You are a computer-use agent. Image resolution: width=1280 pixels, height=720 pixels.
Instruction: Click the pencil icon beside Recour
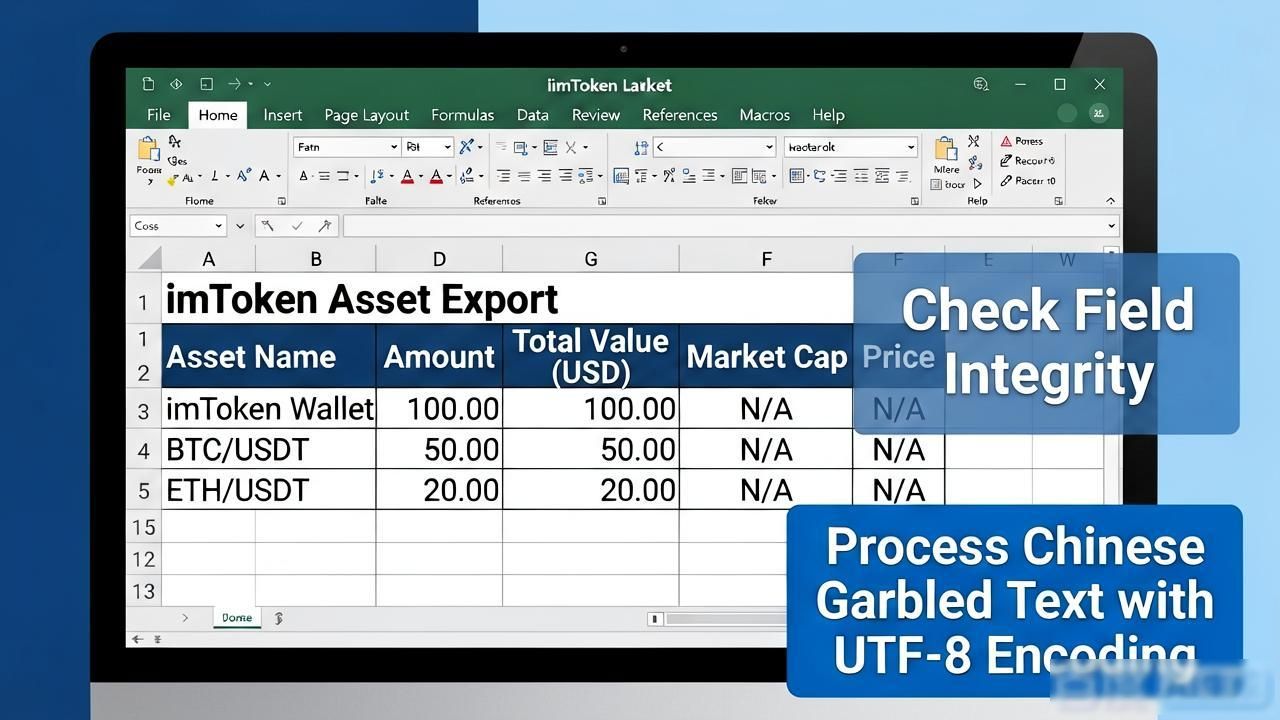coord(1006,161)
